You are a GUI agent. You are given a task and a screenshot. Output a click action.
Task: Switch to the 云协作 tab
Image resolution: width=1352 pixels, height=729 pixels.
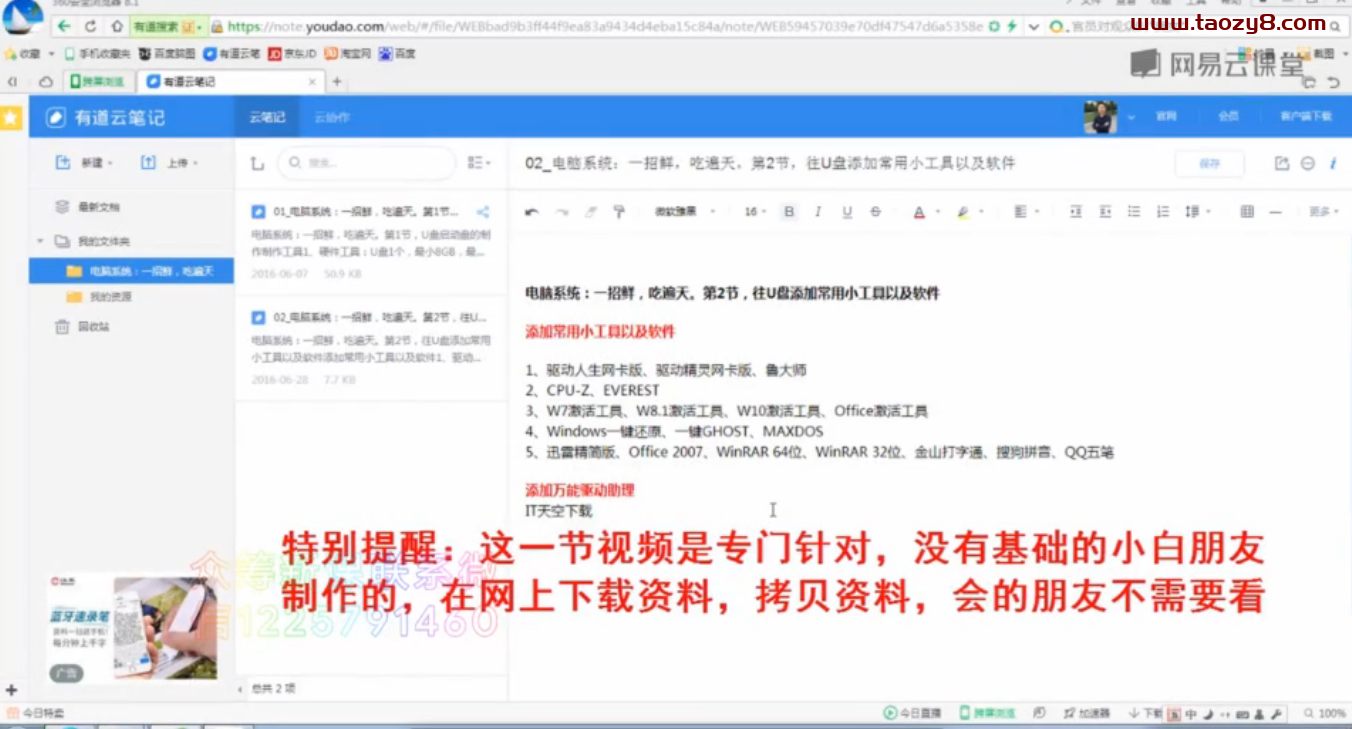332,117
